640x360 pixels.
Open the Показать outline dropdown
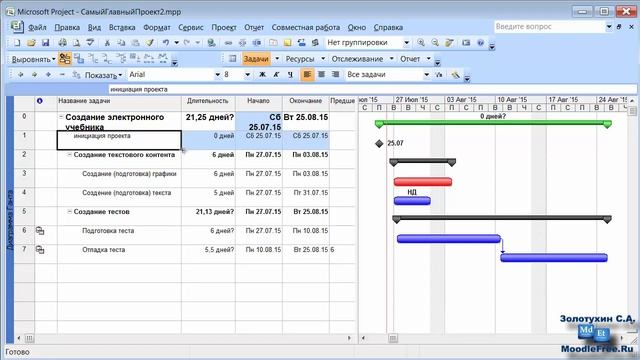coord(103,75)
